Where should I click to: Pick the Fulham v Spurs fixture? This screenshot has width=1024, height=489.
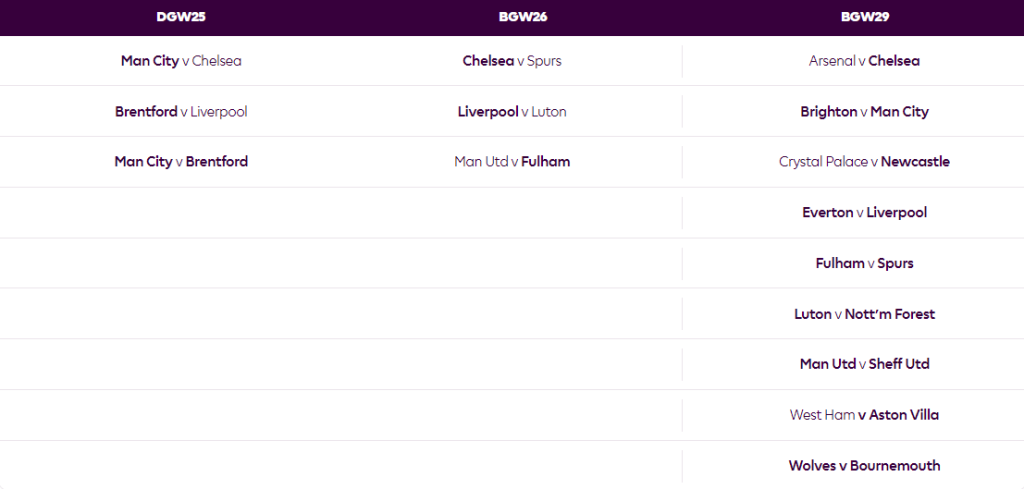(x=864, y=264)
